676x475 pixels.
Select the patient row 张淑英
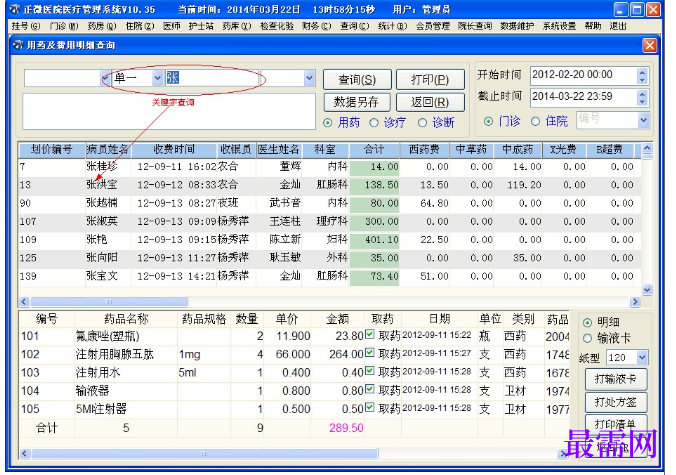329,222
